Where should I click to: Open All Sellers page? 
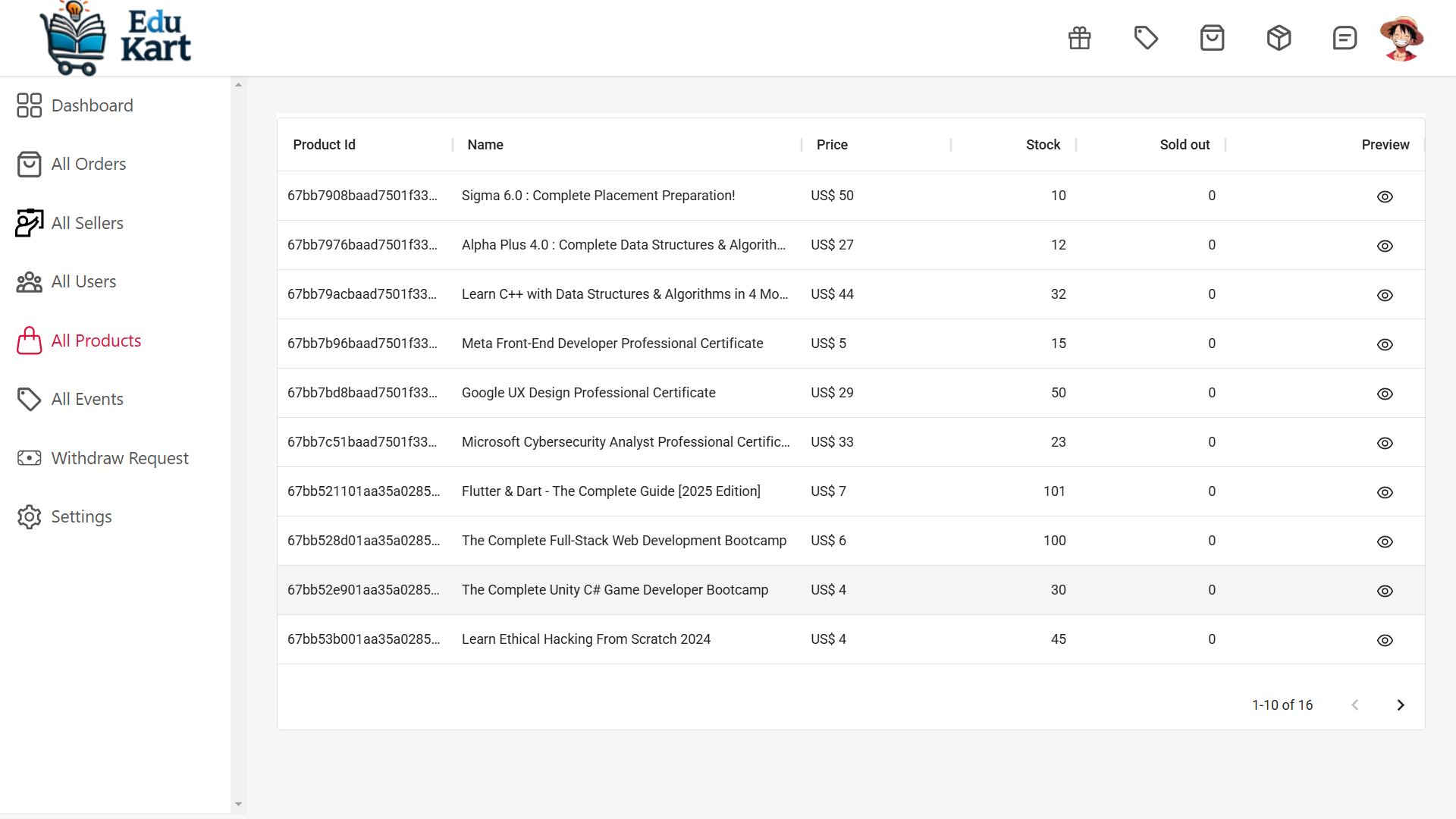pos(87,223)
